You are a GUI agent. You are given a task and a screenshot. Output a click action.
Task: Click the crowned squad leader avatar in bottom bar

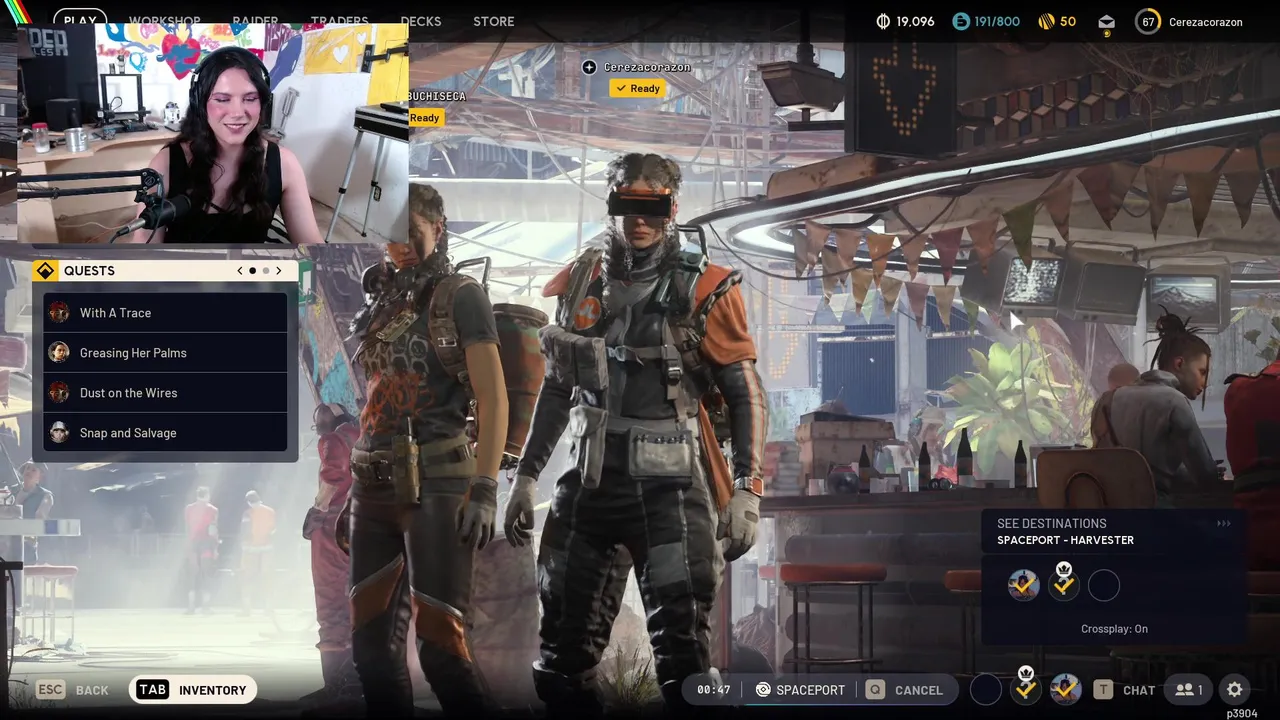pos(1025,688)
